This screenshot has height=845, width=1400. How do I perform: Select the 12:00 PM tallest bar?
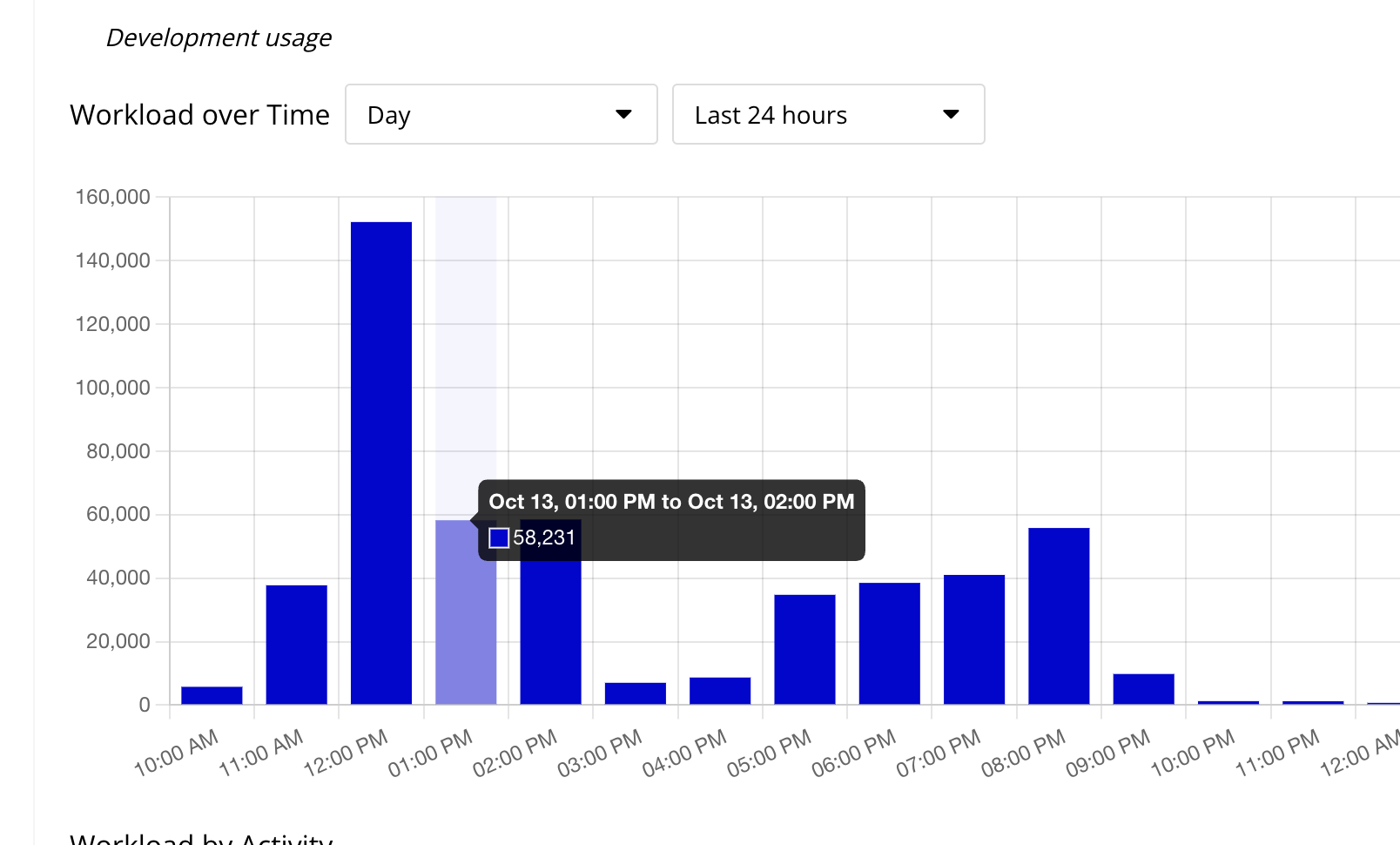(x=381, y=463)
